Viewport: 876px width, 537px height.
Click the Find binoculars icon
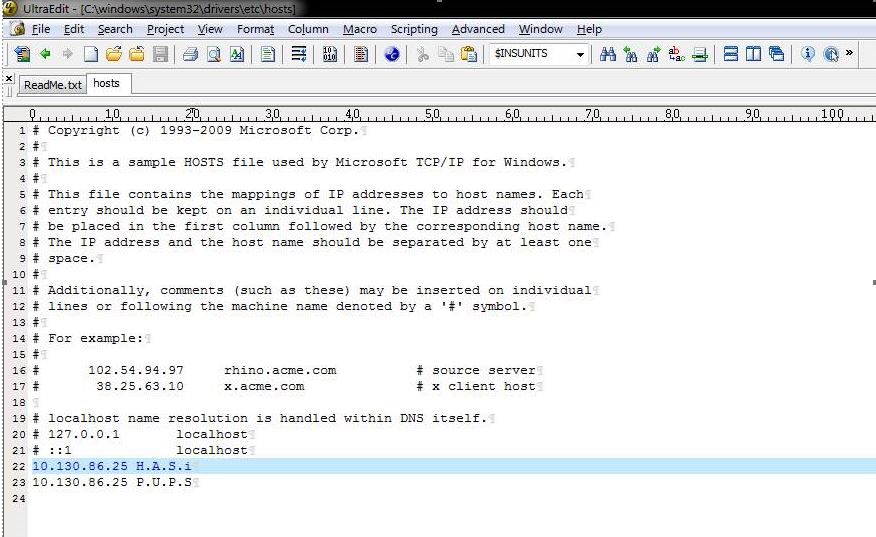pyautogui.click(x=608, y=55)
